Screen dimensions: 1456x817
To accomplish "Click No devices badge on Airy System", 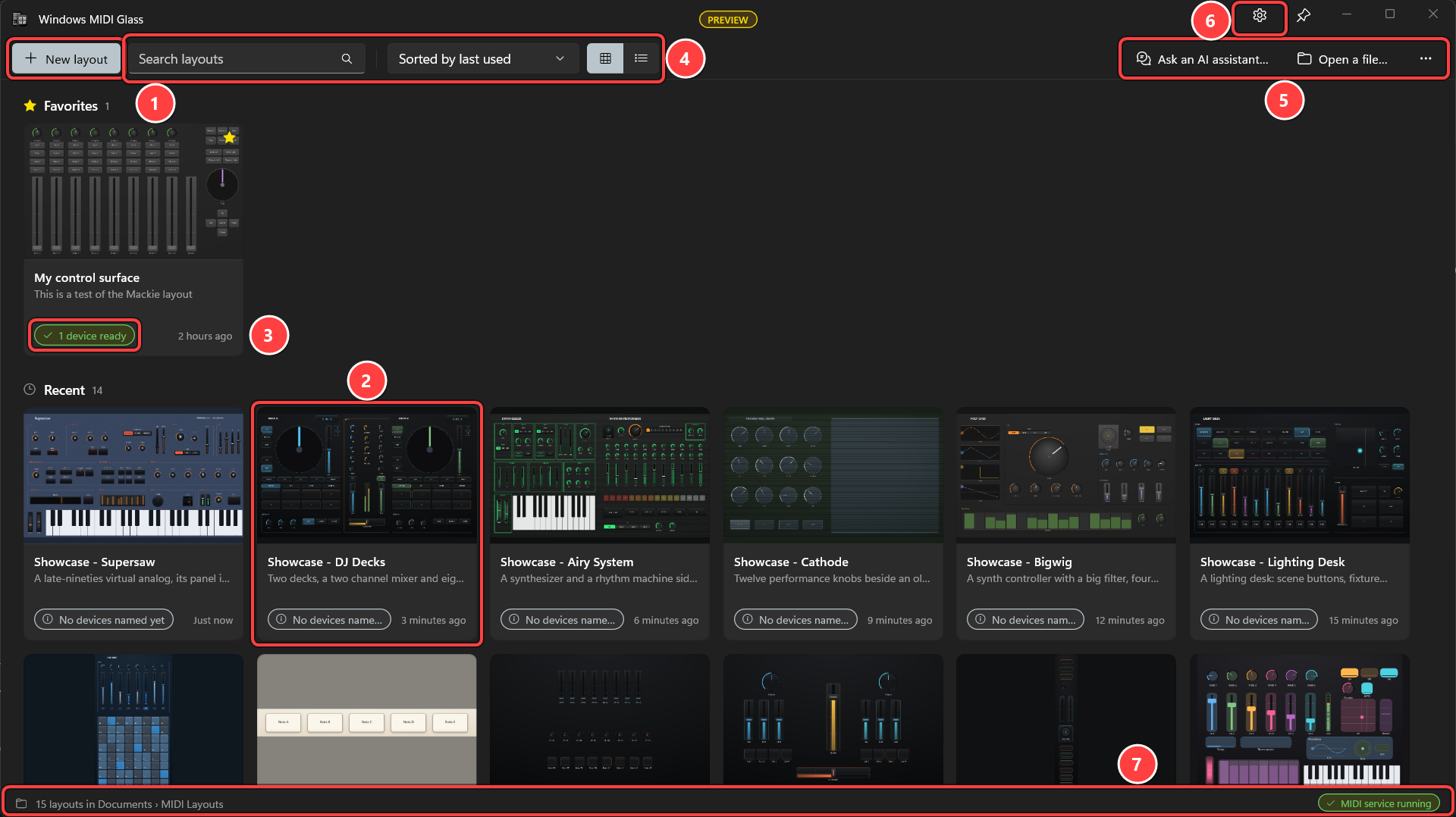I will tap(562, 620).
